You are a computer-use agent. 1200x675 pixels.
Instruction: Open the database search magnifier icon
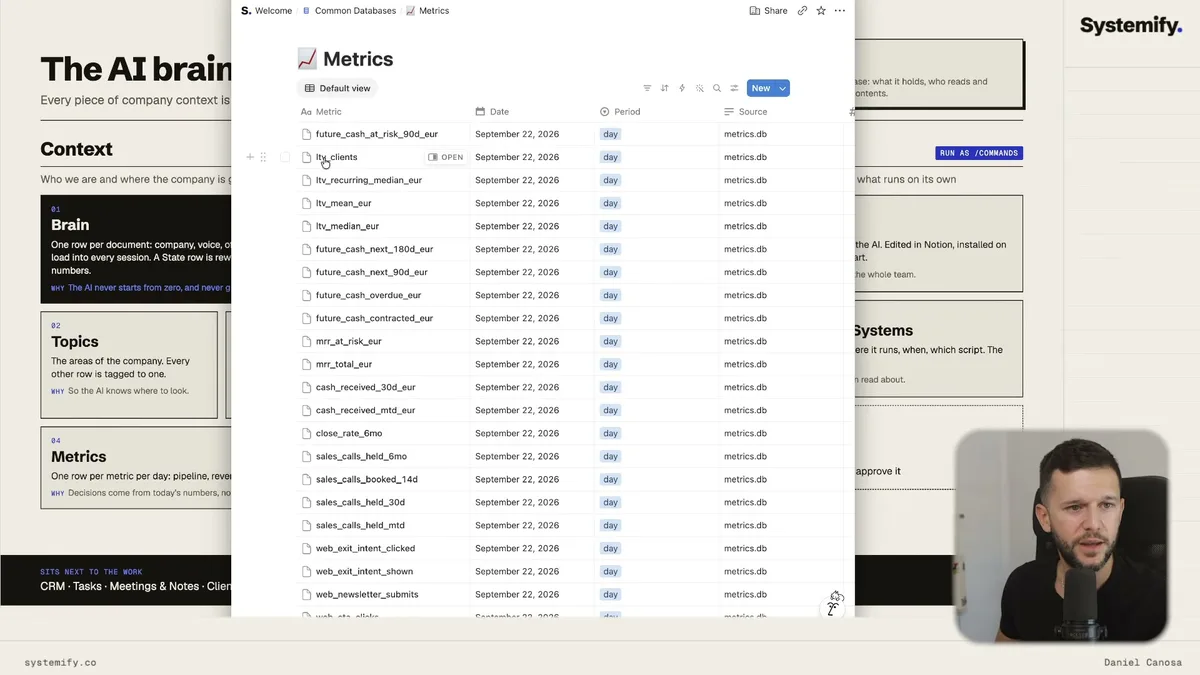click(717, 88)
